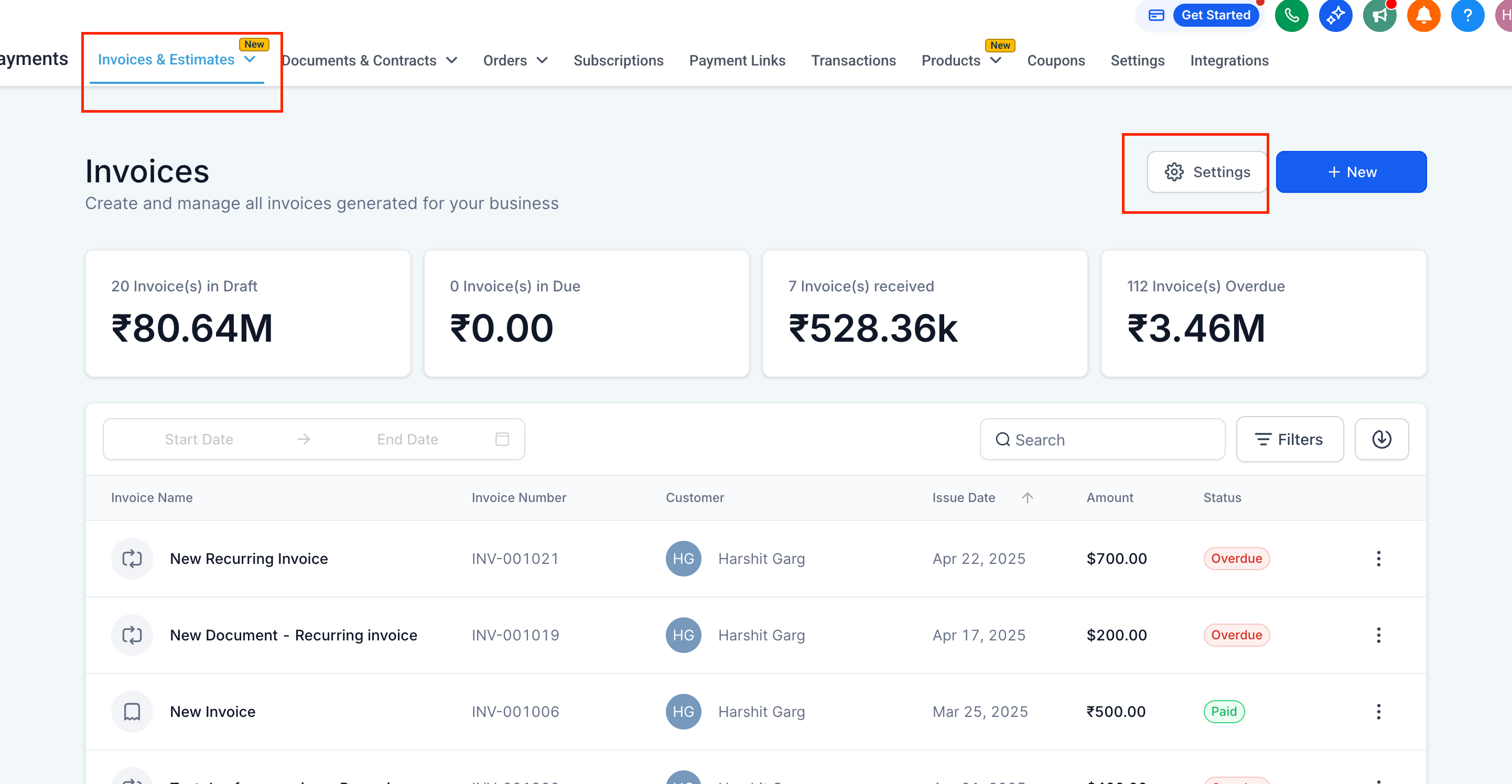Expand the Products dropdown chevron
The image size is (1512, 784).
(x=996, y=60)
